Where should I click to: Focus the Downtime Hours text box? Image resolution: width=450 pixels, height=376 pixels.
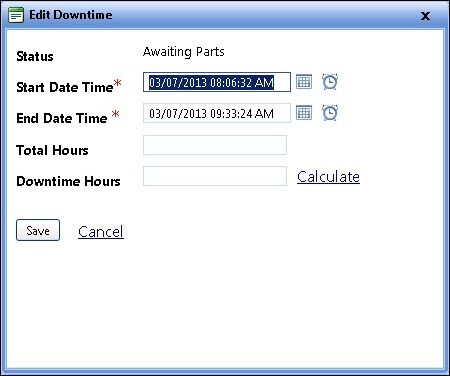pos(215,176)
